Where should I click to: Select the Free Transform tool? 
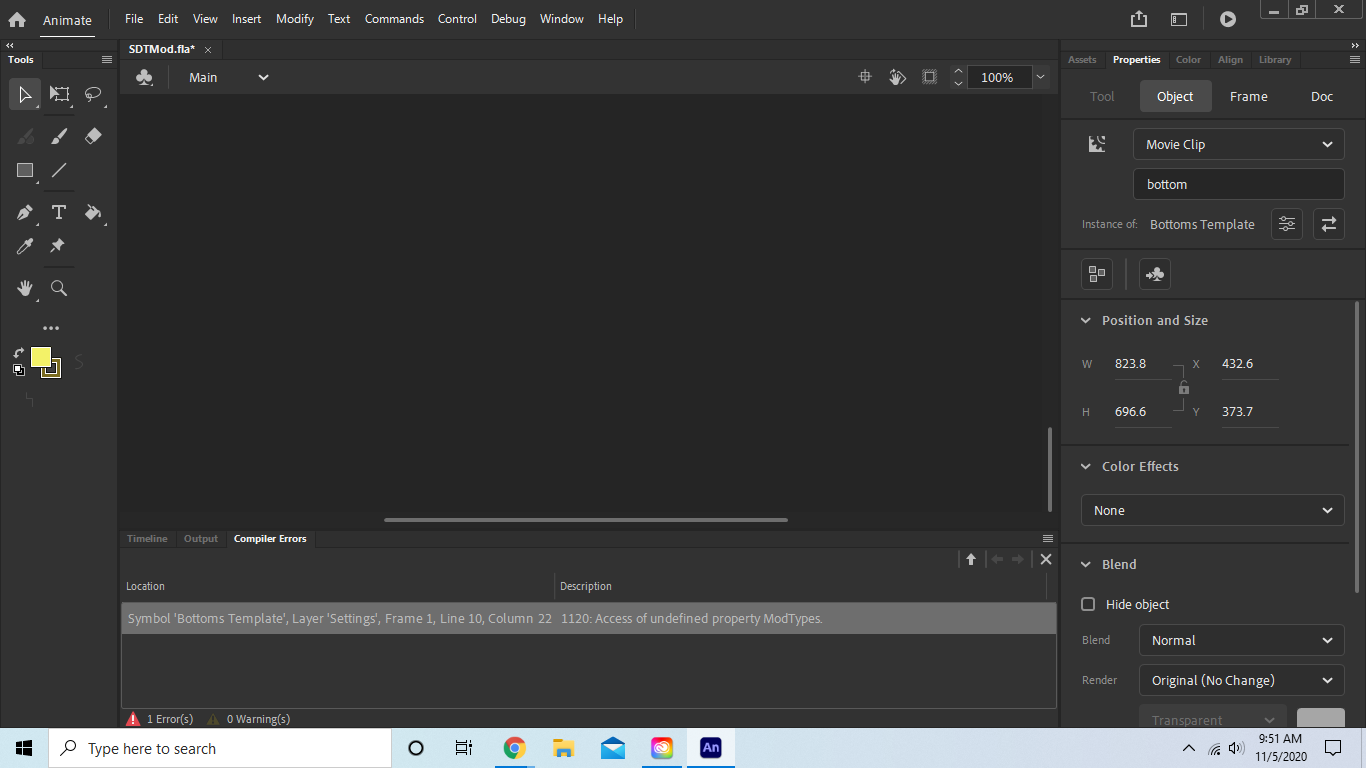coord(59,94)
